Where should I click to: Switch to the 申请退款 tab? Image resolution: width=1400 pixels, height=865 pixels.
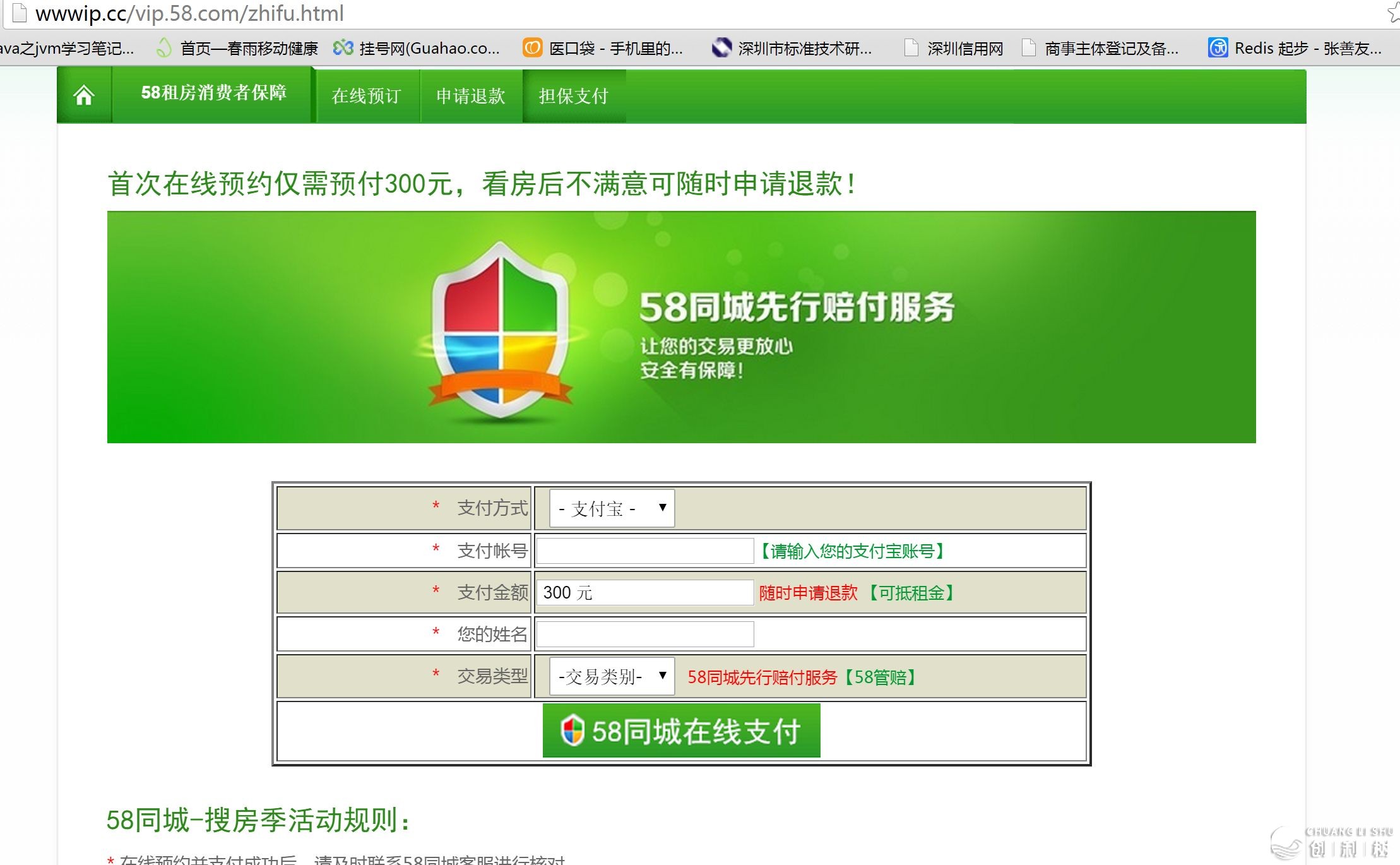point(471,96)
